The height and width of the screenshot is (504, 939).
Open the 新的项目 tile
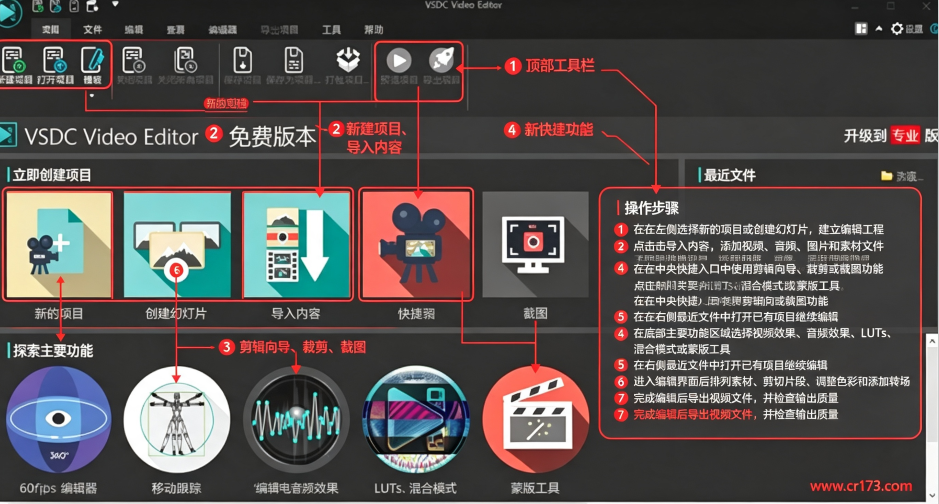coord(59,244)
